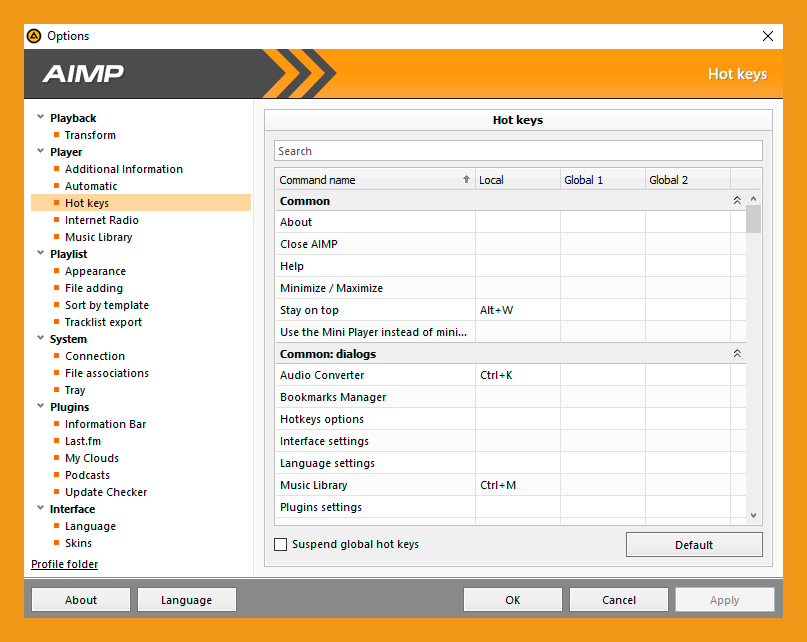
Task: Click the AIMP logo in the header
Action: [83, 74]
